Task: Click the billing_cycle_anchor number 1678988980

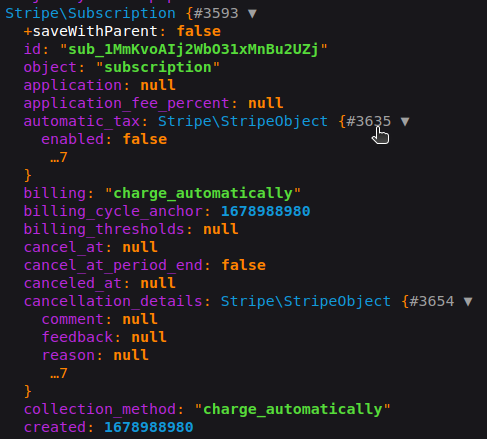Action: point(265,211)
